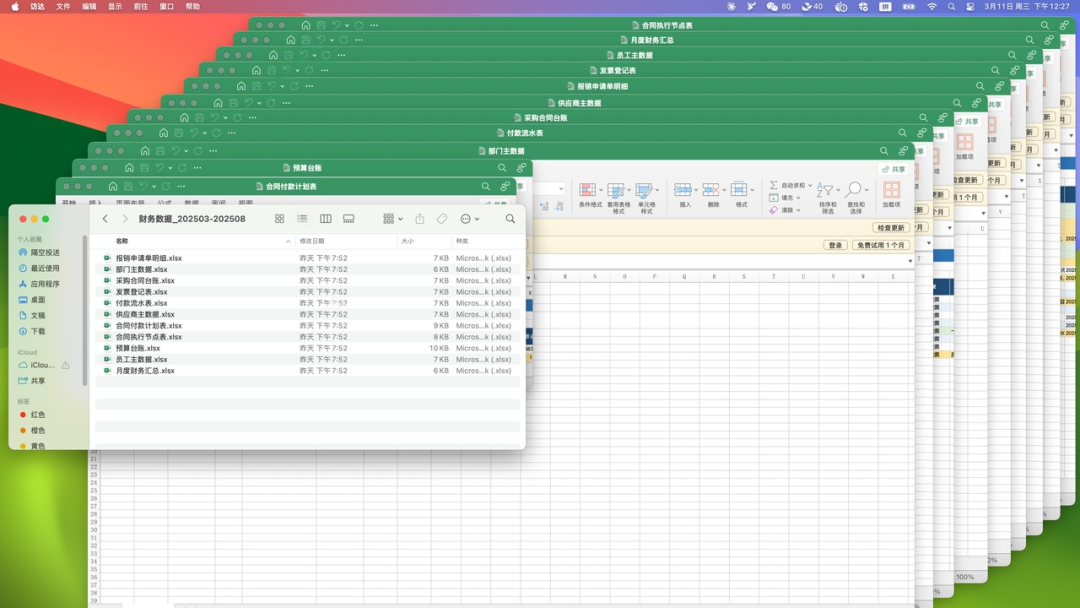Open the 前往 menu in the menu bar
The height and width of the screenshot is (608, 1080).
tap(141, 6)
